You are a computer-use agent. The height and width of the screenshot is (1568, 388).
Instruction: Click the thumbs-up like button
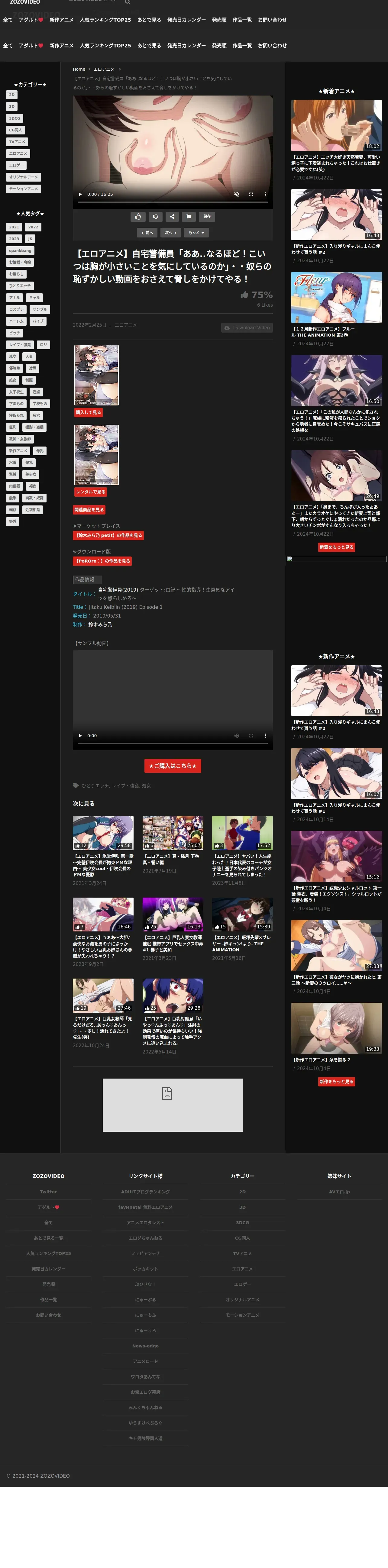pos(138,216)
